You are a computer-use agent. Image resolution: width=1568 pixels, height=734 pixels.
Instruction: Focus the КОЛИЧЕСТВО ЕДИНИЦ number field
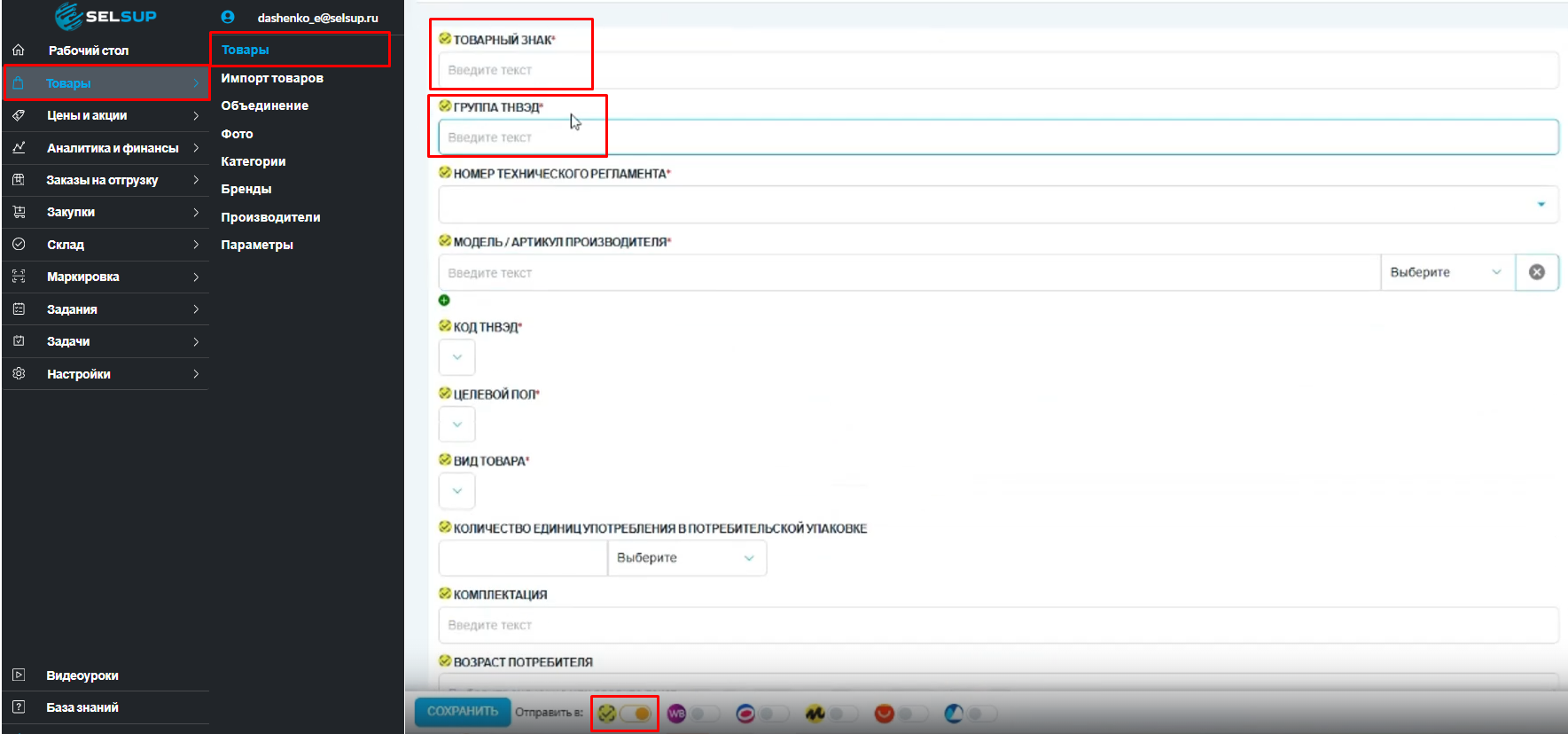523,558
